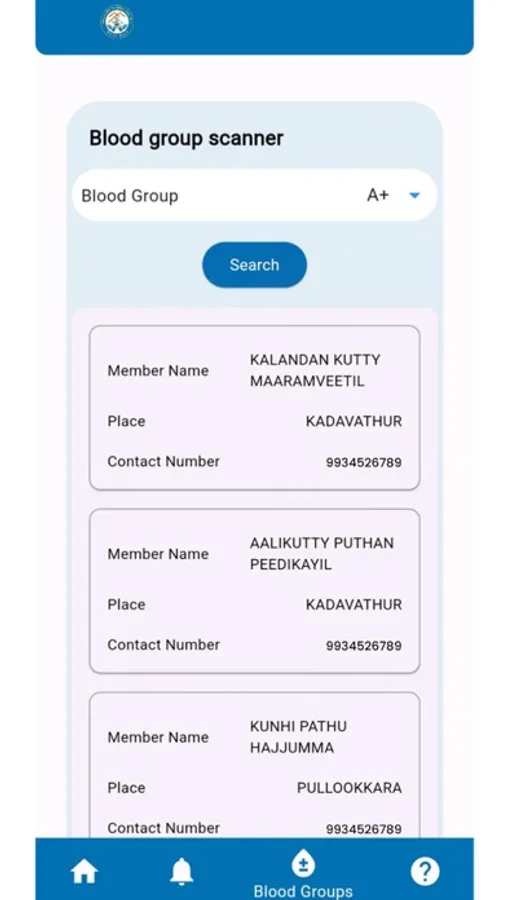The height and width of the screenshot is (900, 507).
Task: Select KADAVATHUR place in second card
Action: pos(354,604)
